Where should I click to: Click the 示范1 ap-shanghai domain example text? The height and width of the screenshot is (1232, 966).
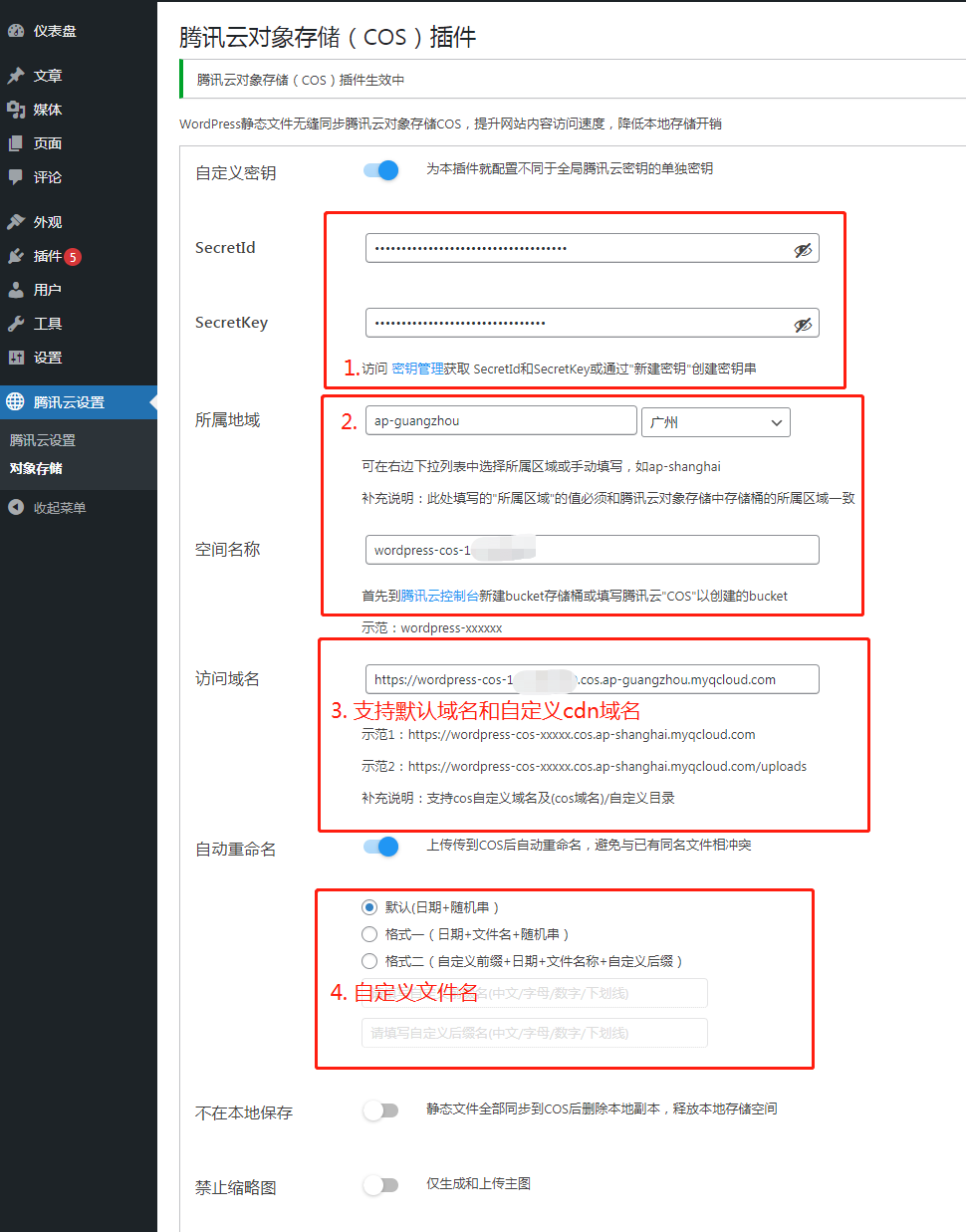click(x=558, y=734)
